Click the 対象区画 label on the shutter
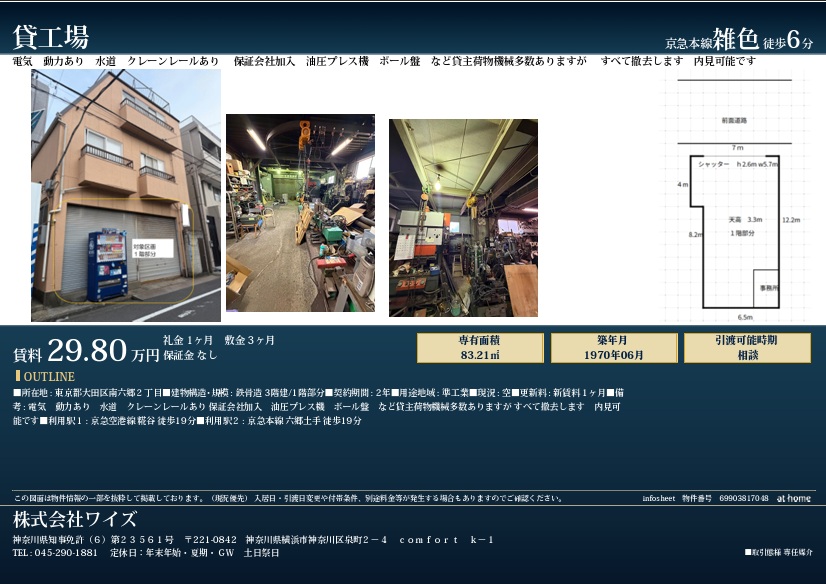Screen dimensions: 826x585 click(x=151, y=246)
